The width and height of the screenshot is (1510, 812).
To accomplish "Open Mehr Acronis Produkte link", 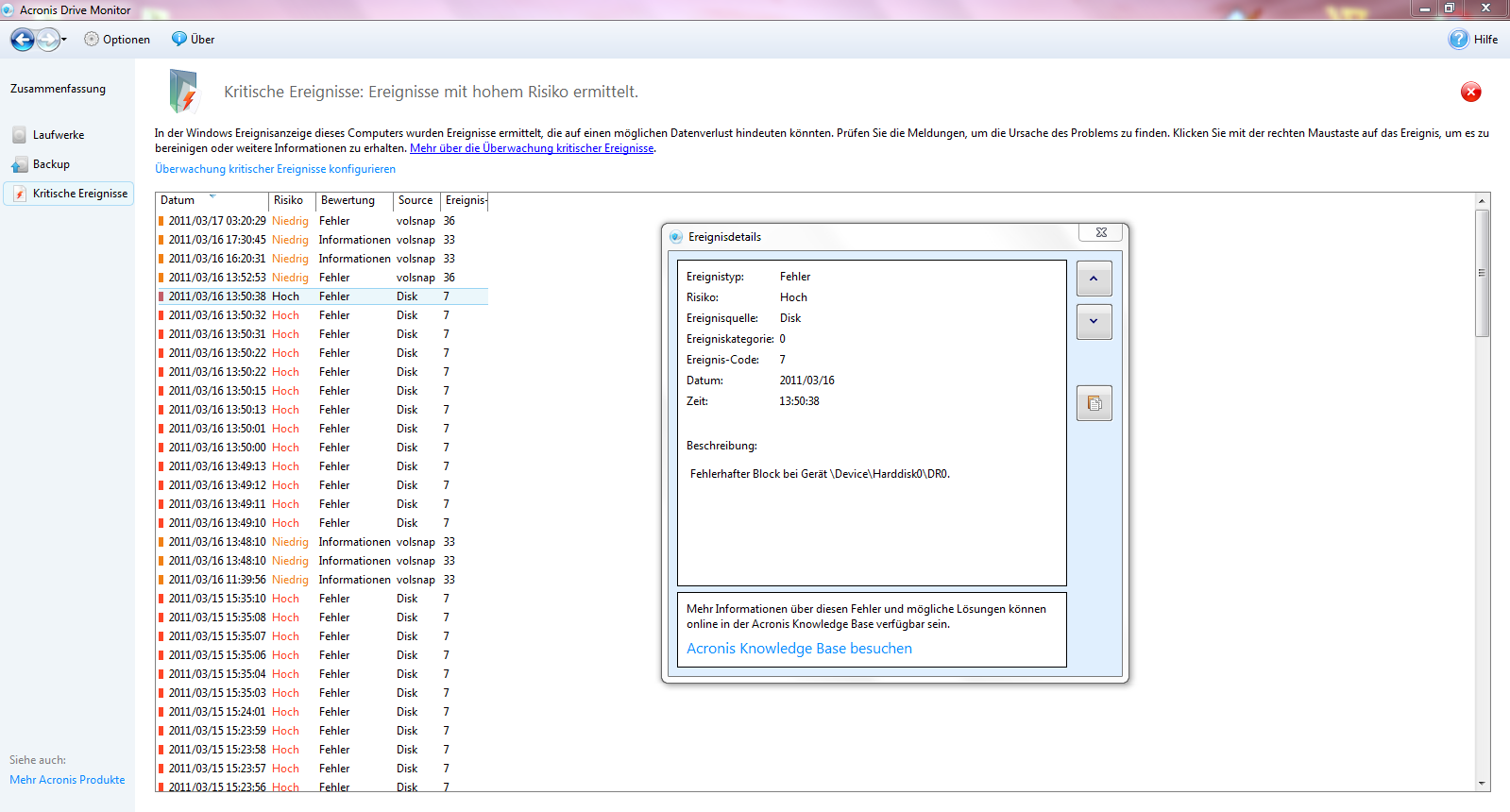I will 67,780.
